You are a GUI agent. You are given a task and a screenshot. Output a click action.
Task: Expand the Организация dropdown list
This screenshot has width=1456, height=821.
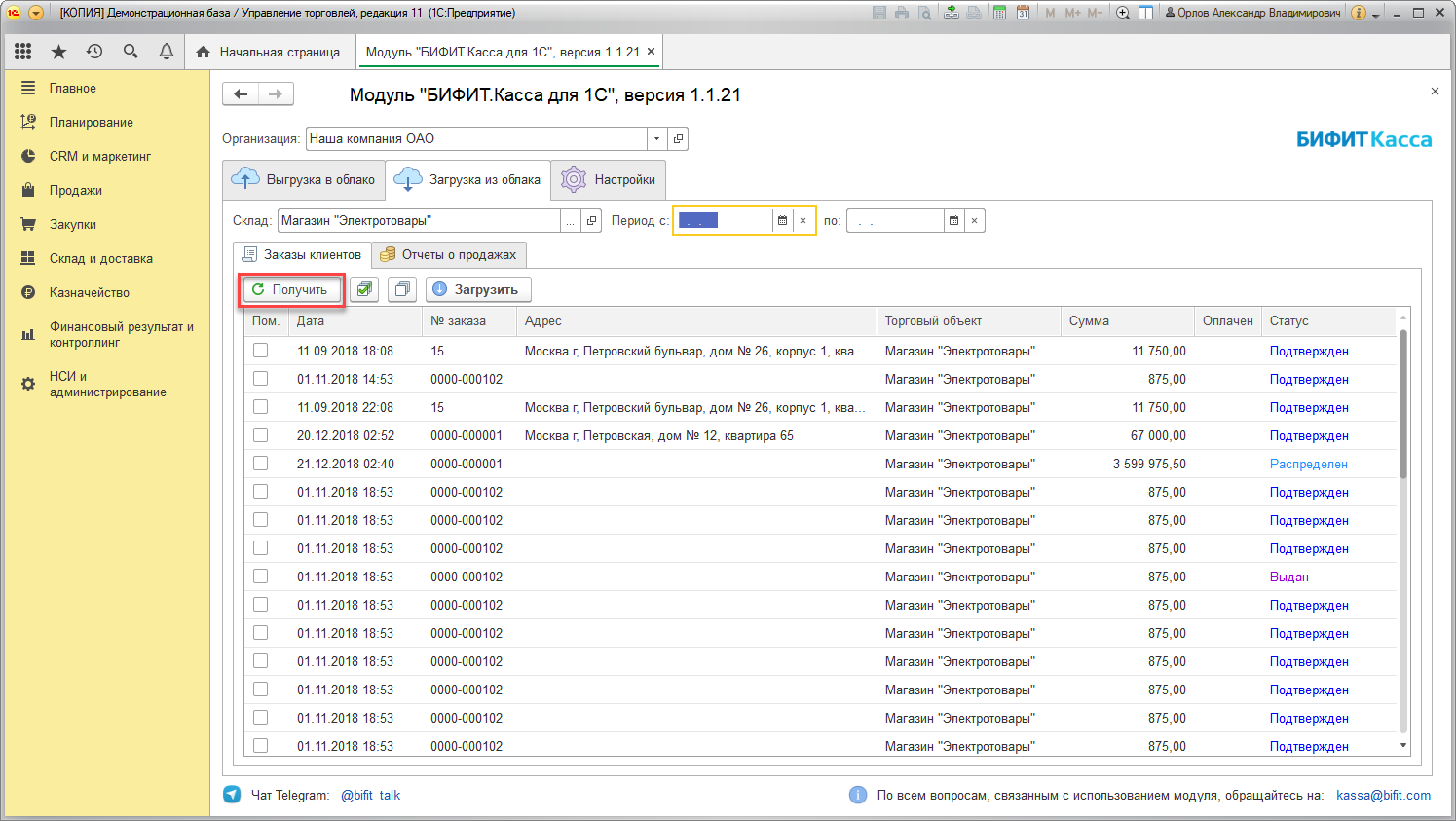tap(656, 139)
